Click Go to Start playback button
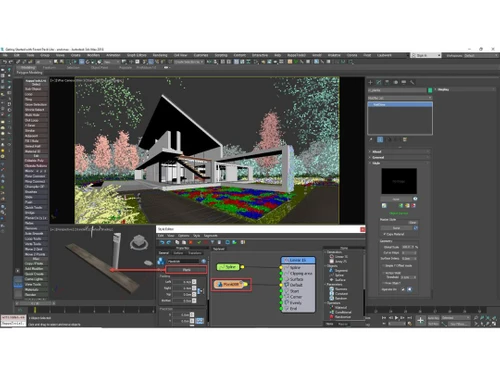Screen dimensions: 500x375 tap(384, 318)
